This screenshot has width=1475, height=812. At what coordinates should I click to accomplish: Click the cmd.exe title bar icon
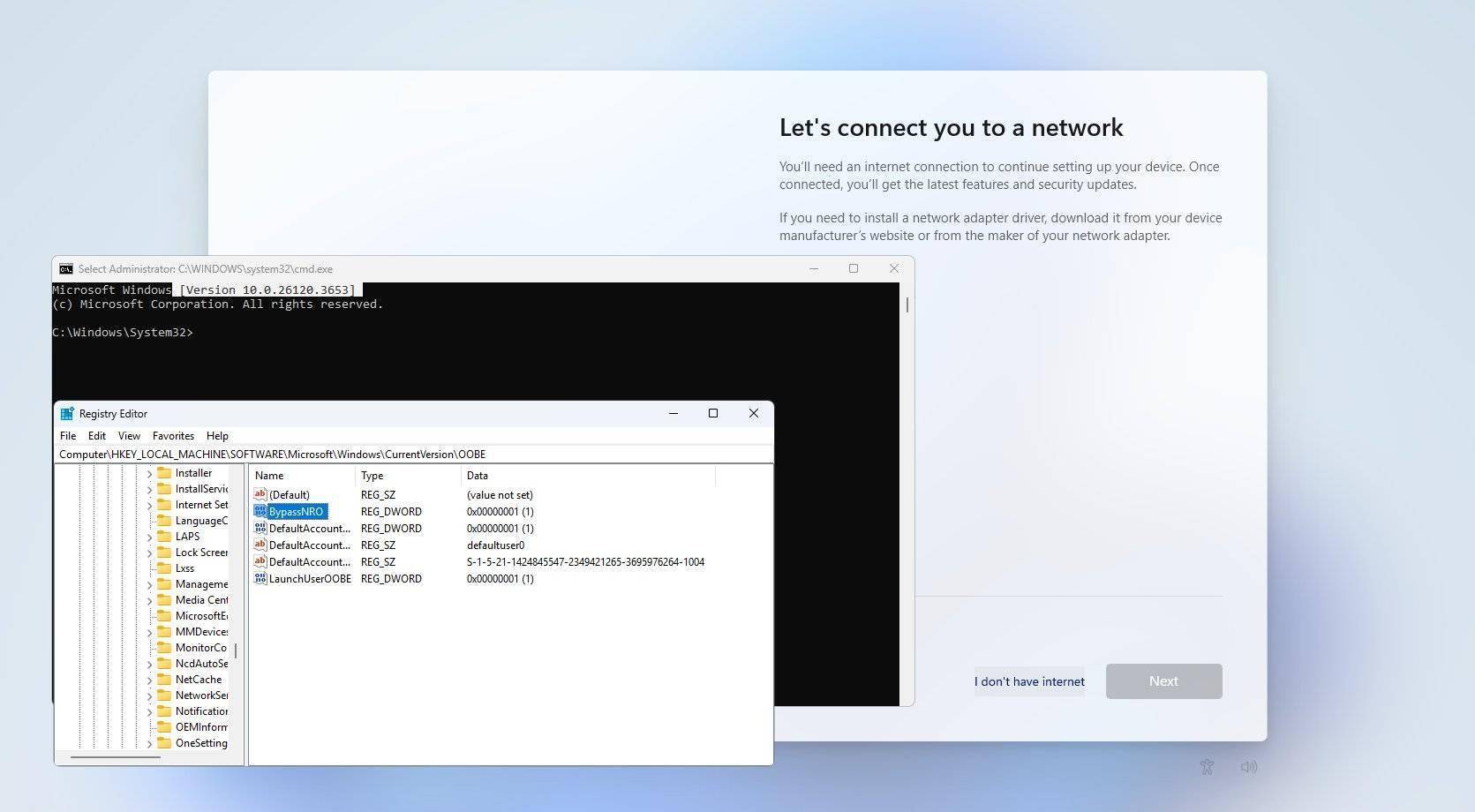(x=65, y=268)
